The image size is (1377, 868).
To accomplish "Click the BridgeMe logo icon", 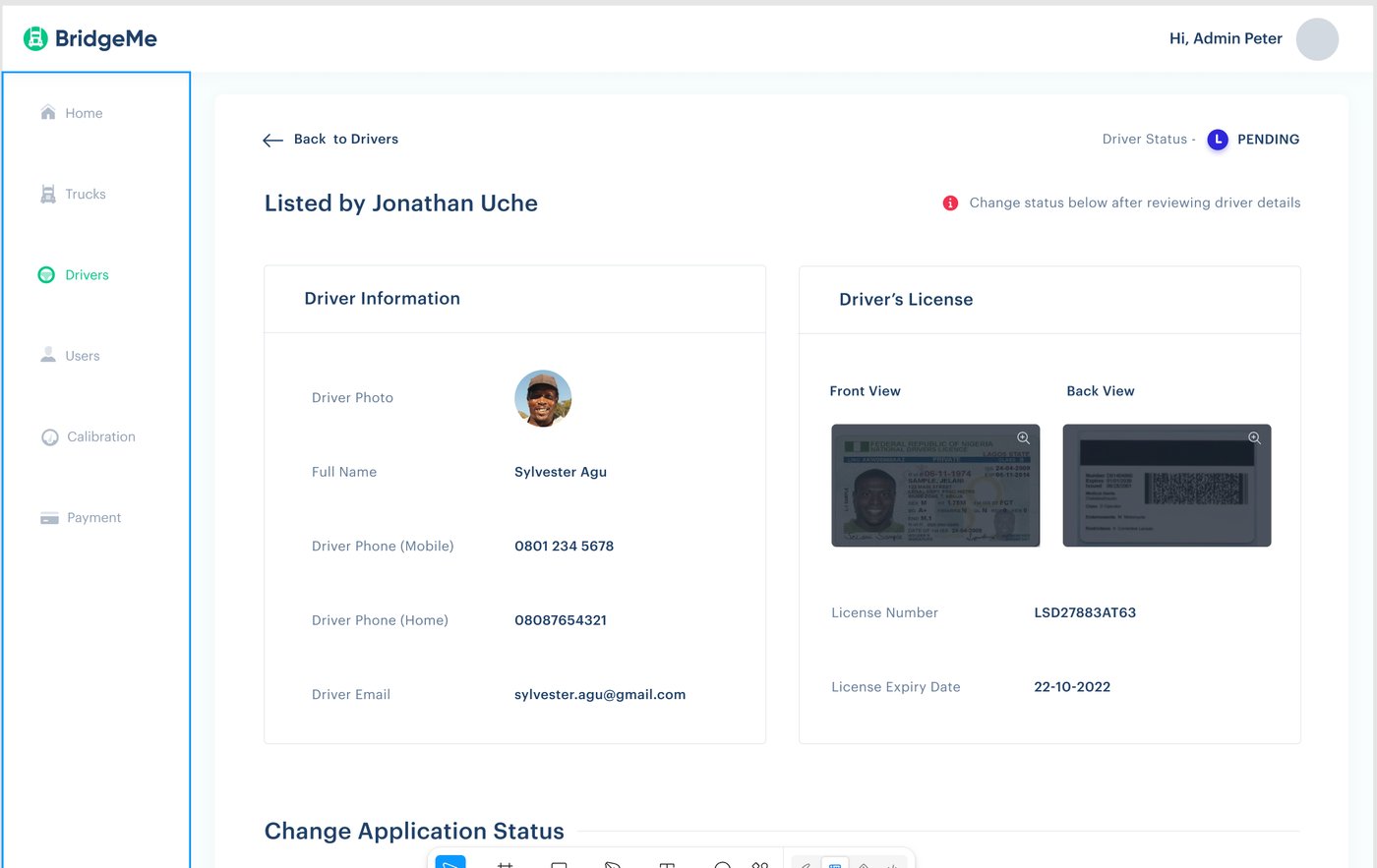I will [35, 38].
